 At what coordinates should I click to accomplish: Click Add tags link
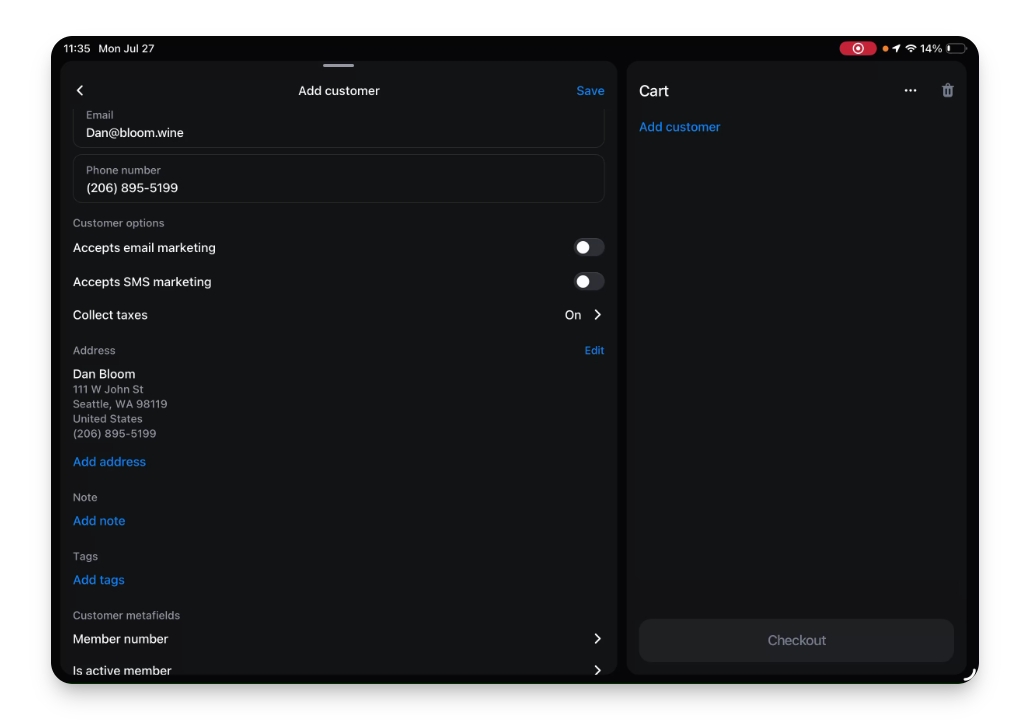click(x=99, y=580)
